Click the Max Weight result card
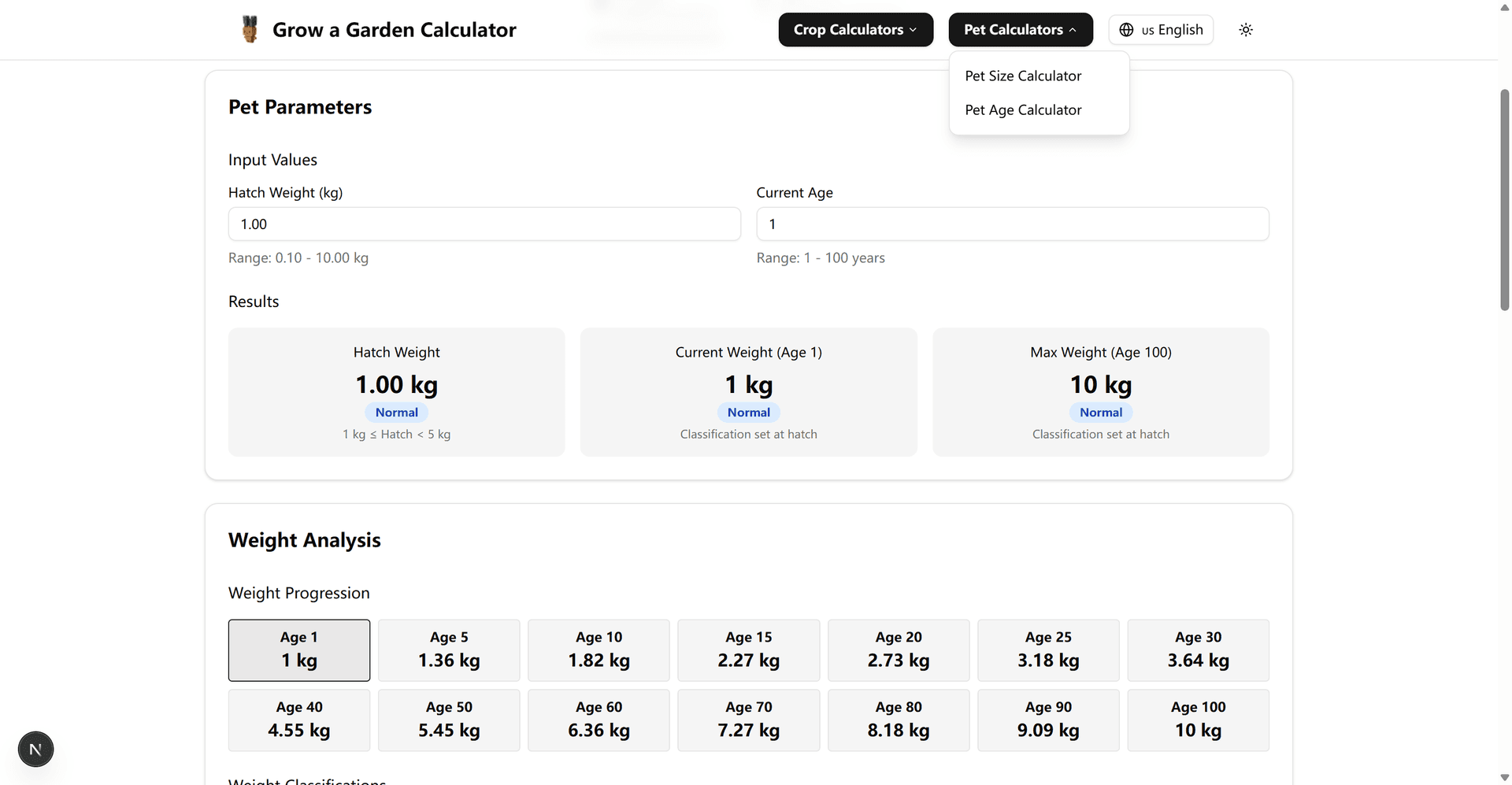The height and width of the screenshot is (785, 1512). 1100,392
